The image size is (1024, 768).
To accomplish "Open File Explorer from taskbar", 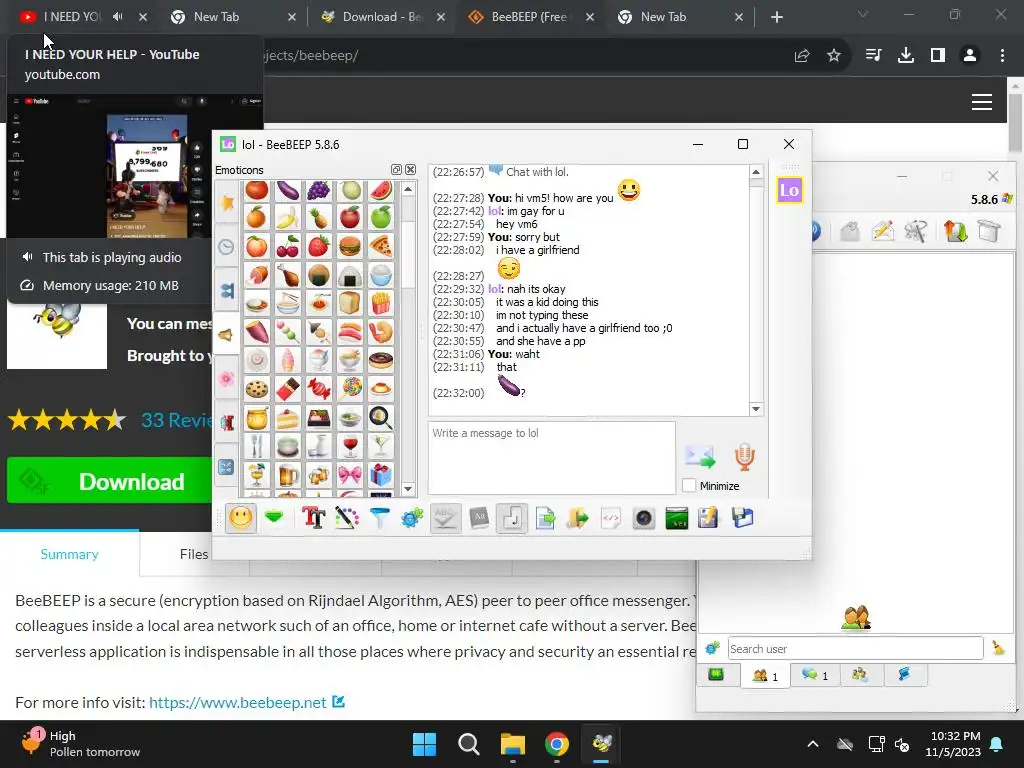I will point(513,744).
